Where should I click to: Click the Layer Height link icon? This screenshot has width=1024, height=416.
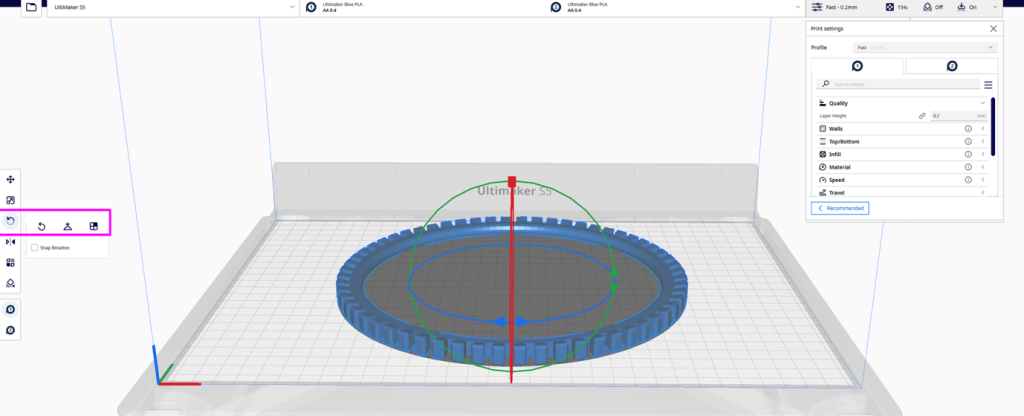pyautogui.click(x=922, y=116)
